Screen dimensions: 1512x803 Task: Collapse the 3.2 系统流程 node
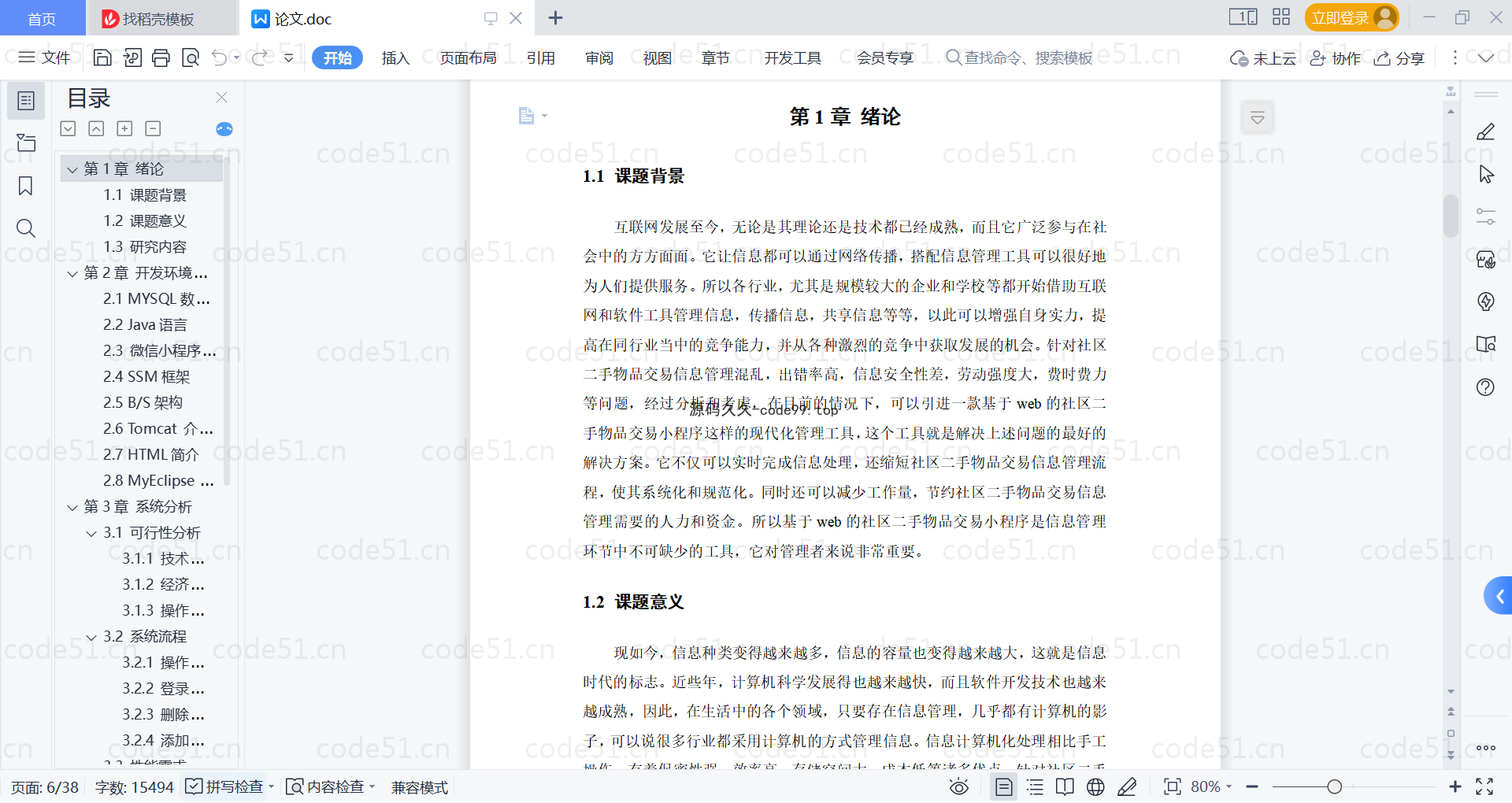[x=91, y=637]
